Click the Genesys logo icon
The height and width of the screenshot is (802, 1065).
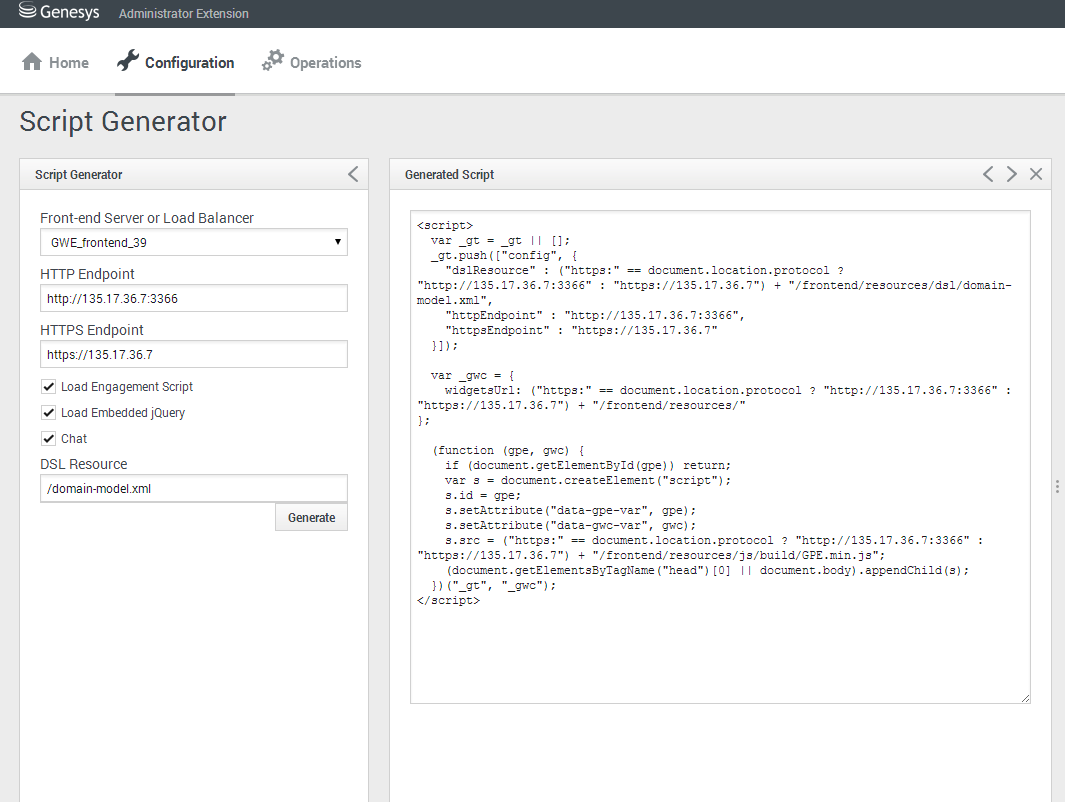(x=28, y=13)
